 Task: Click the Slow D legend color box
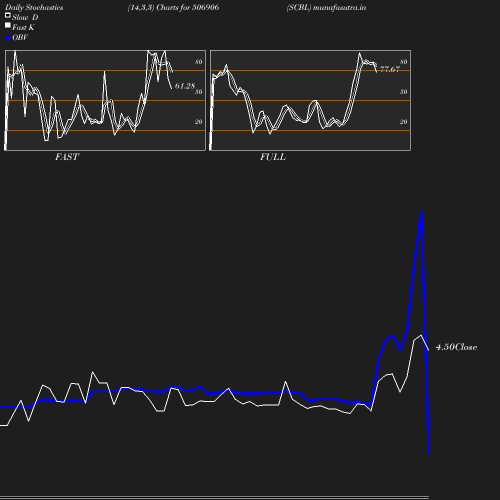(x=8, y=15)
